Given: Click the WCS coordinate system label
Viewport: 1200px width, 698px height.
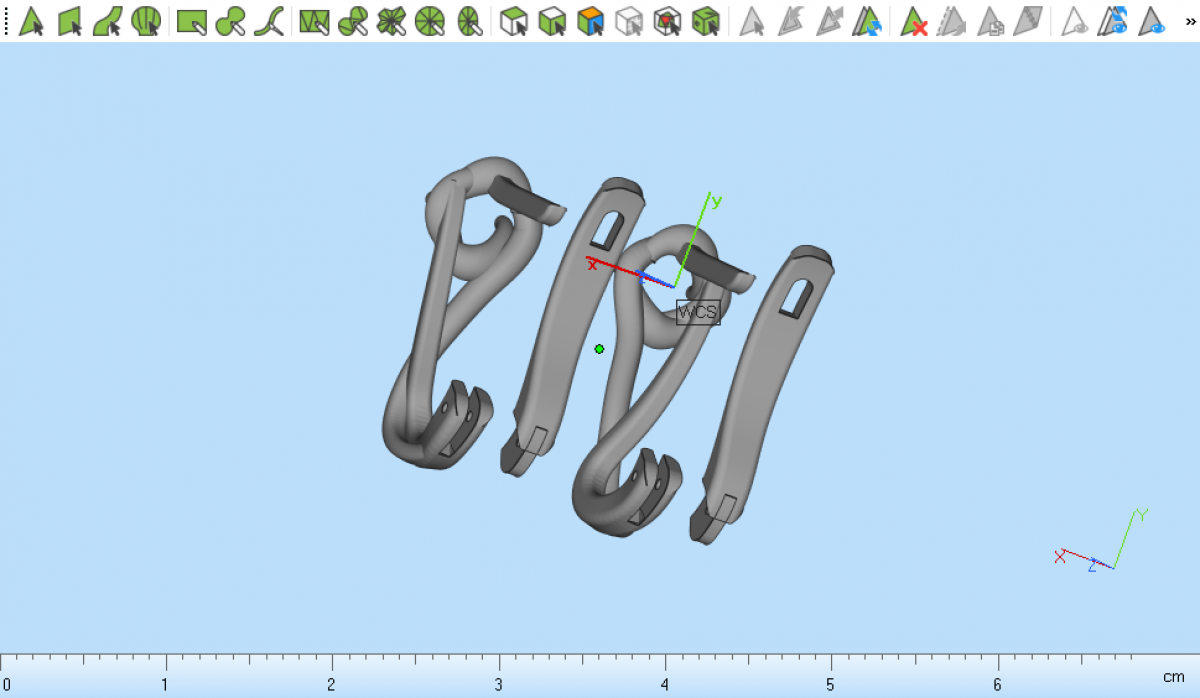Looking at the screenshot, I should (x=697, y=312).
